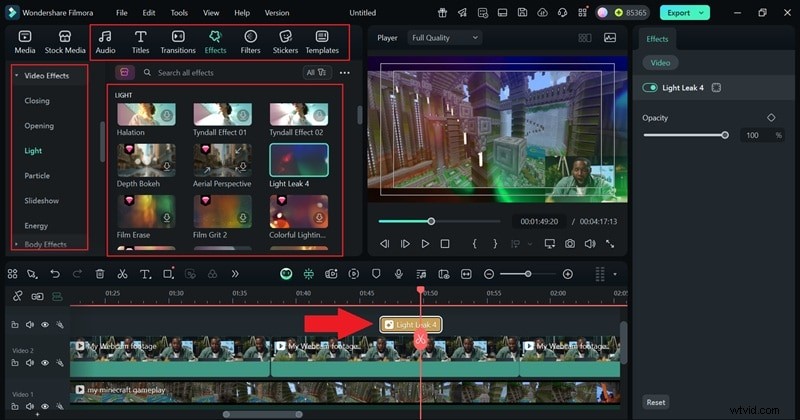This screenshot has height=420, width=800.
Task: Open the All filter dropdown
Action: tap(316, 72)
